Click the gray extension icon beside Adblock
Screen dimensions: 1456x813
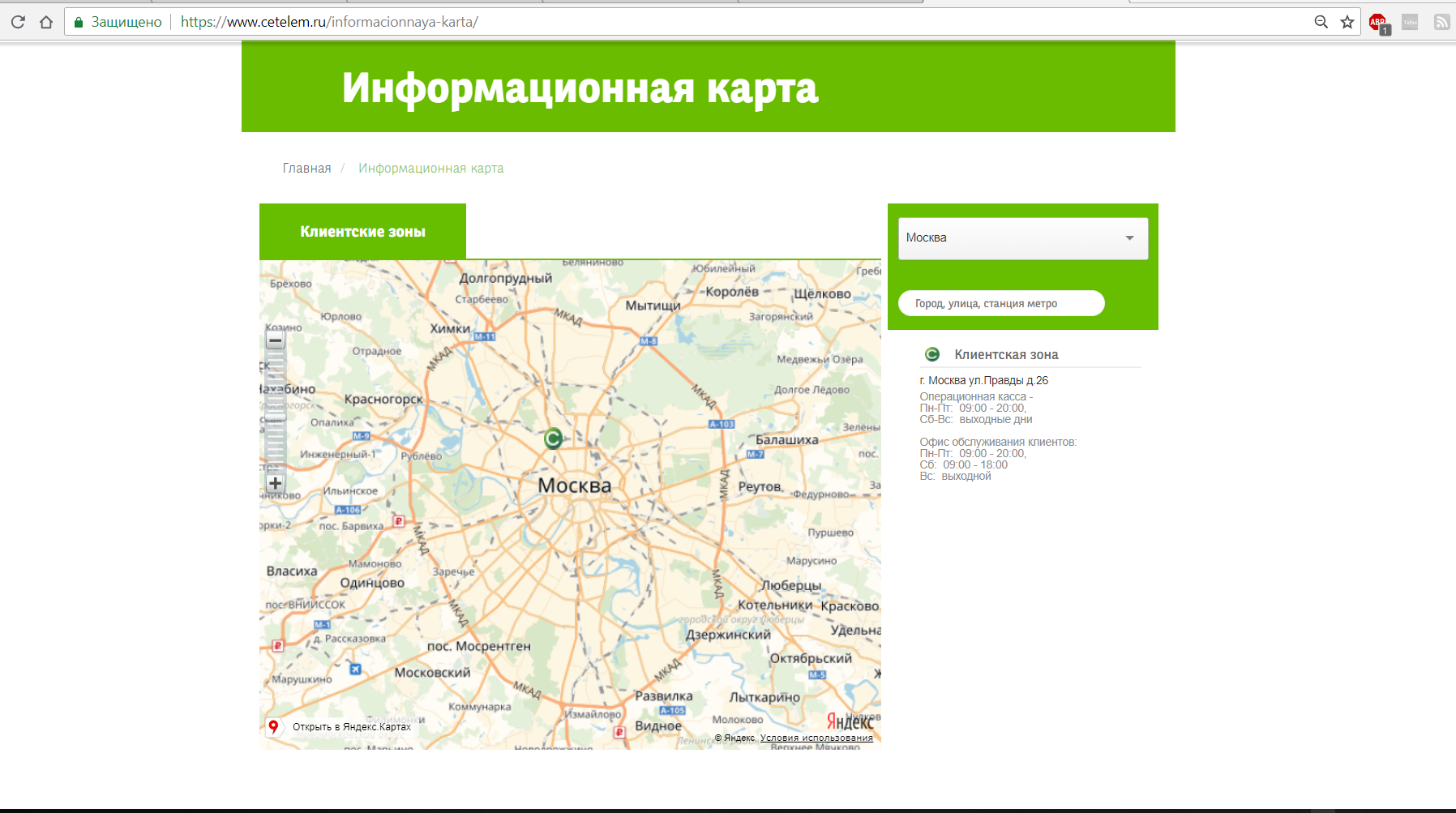[x=1411, y=22]
